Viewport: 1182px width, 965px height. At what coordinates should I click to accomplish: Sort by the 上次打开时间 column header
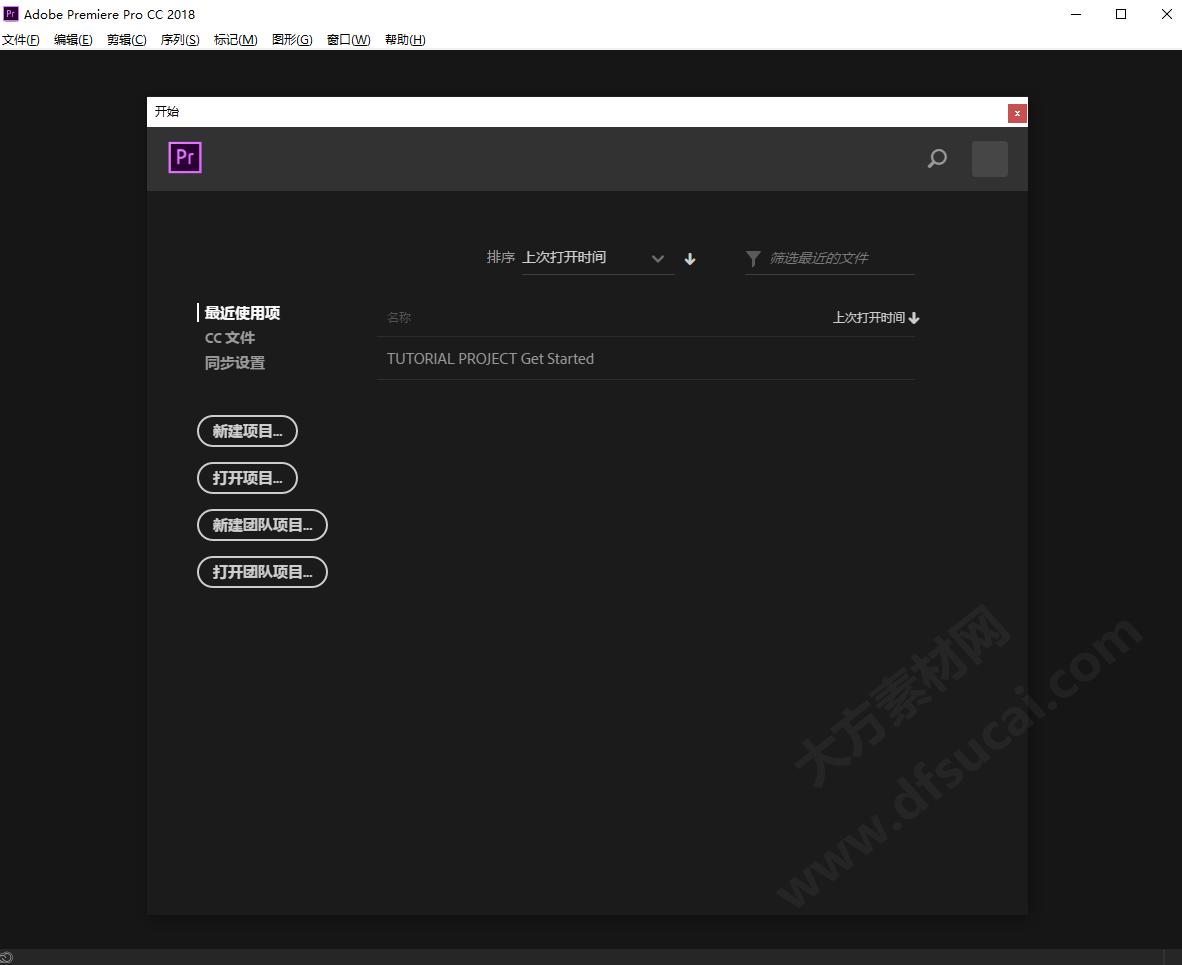(x=876, y=317)
